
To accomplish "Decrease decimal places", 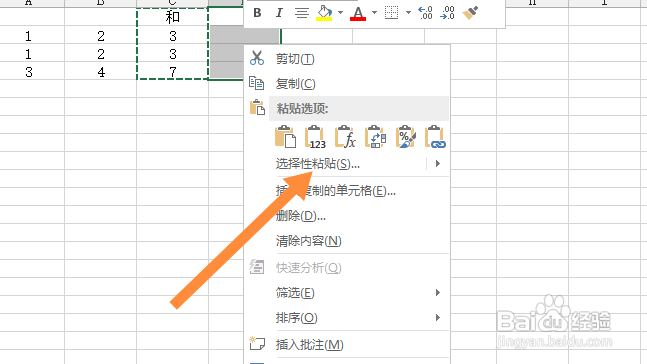I will (447, 13).
